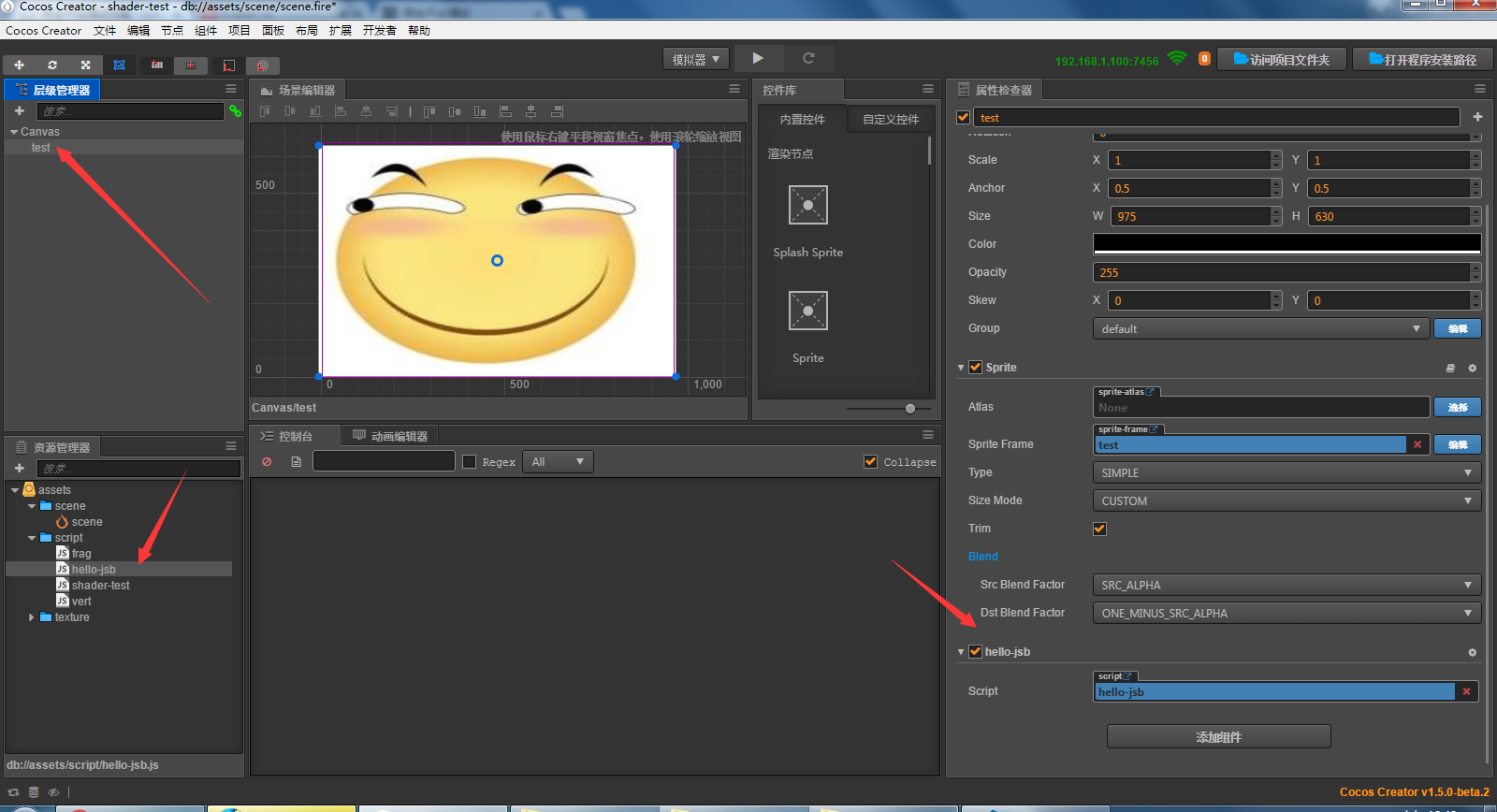Click the 打开程序安装路径 install path button
This screenshot has height=812, width=1497.
coord(1423,59)
